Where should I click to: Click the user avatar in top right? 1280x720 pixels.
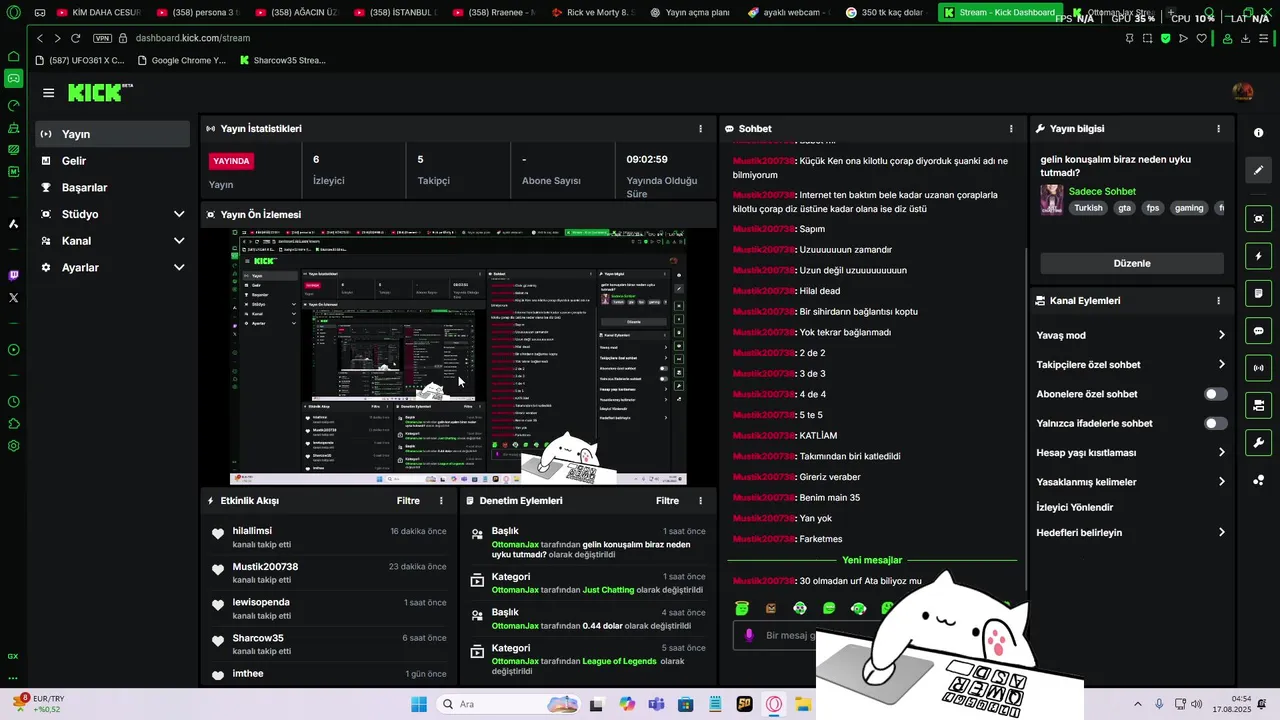(1243, 92)
